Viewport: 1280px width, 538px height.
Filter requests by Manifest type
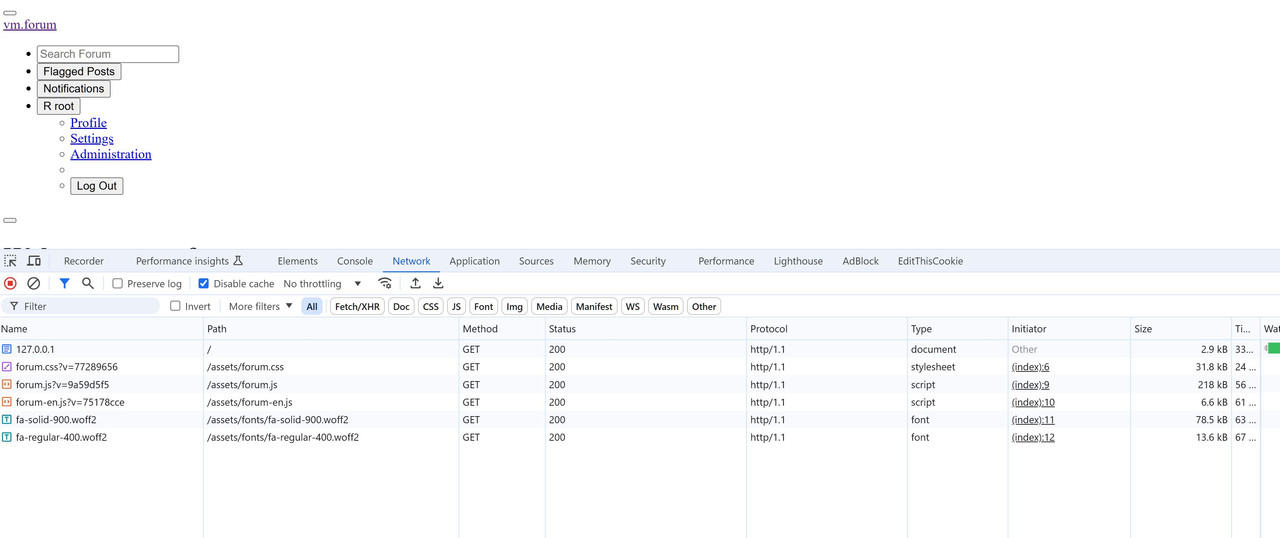(594, 306)
